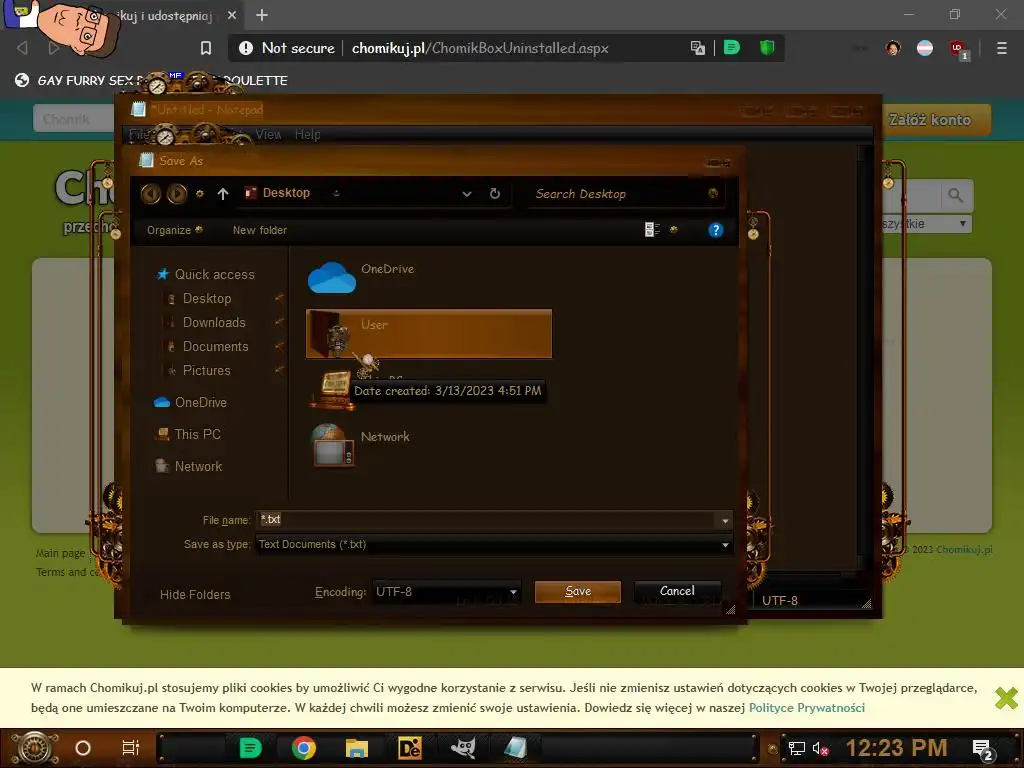
Task: Click the browser back arrow
Action: point(22,48)
